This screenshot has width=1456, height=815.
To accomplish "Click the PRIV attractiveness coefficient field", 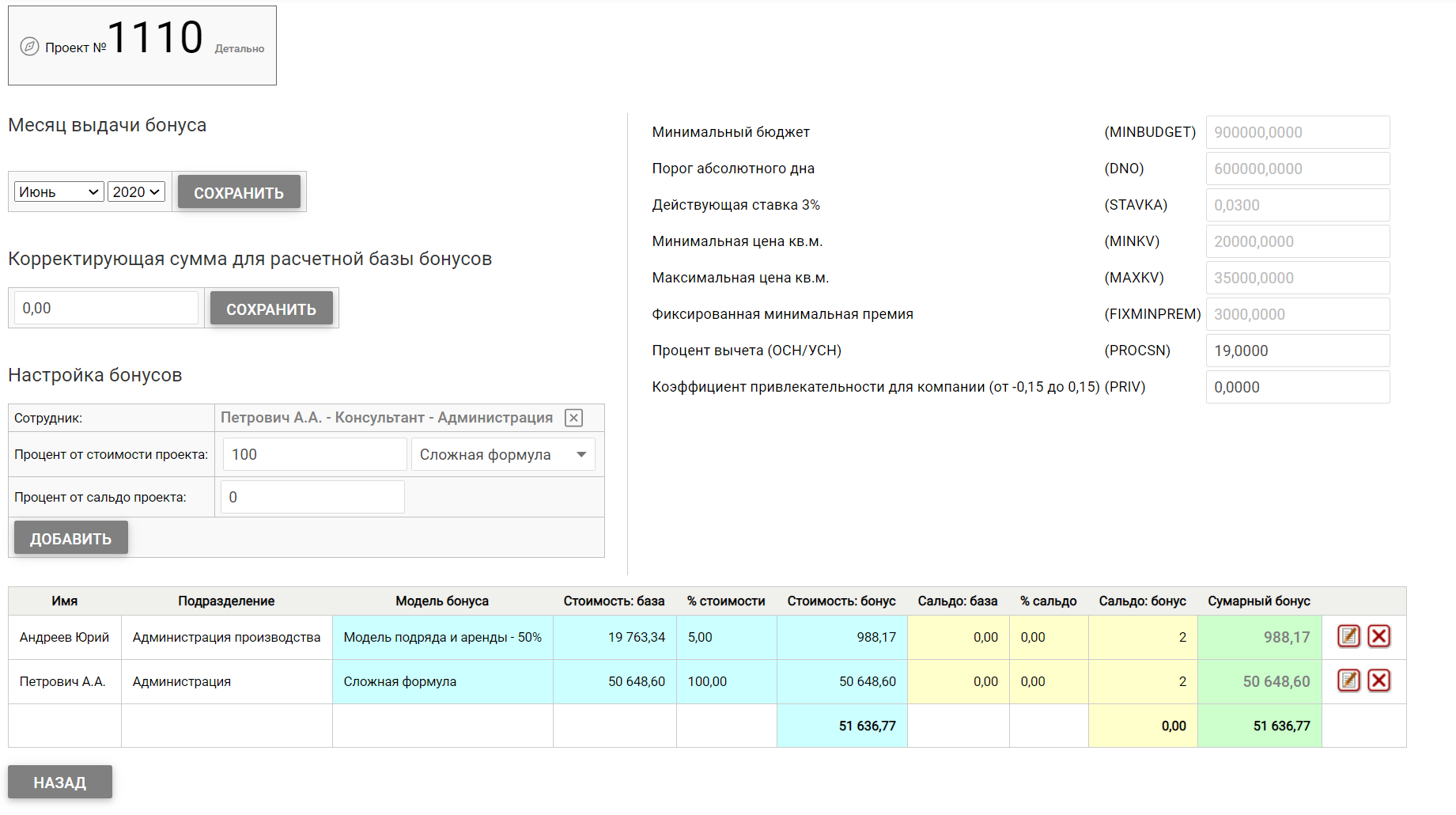I will click(x=1297, y=387).
